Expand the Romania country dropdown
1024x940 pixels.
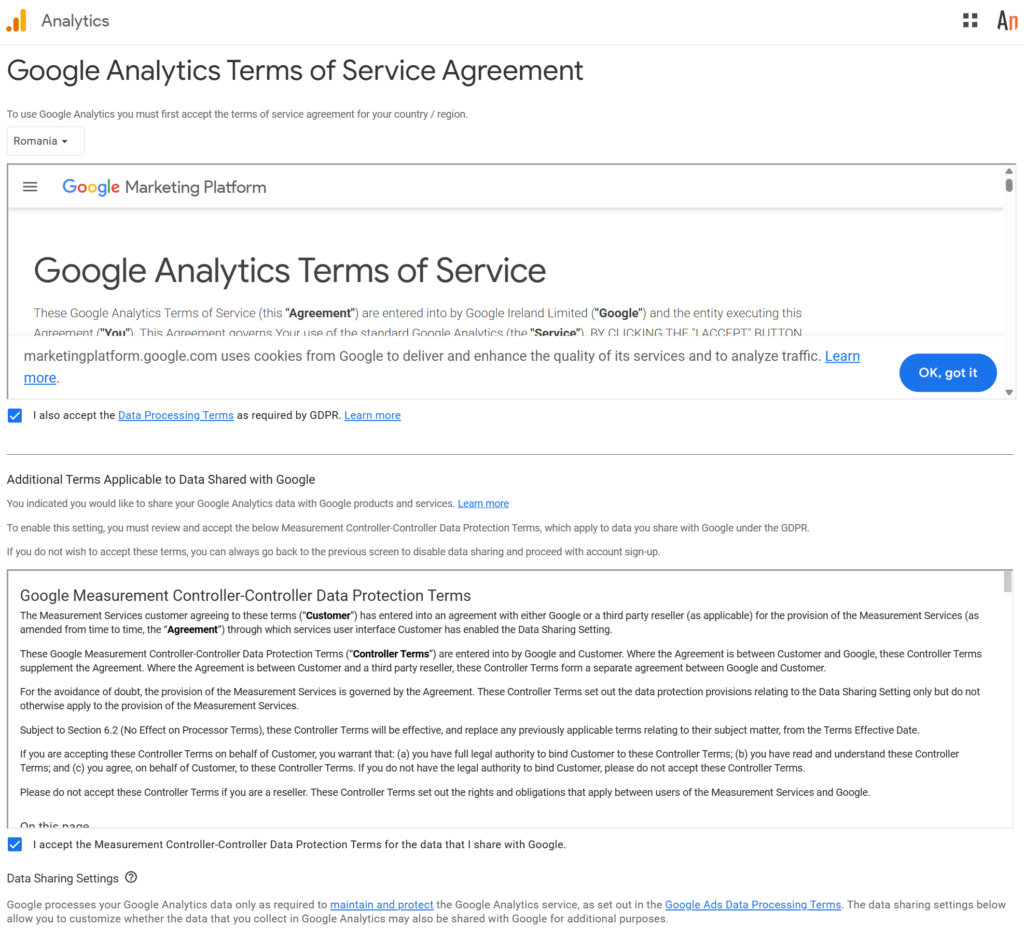pos(45,141)
